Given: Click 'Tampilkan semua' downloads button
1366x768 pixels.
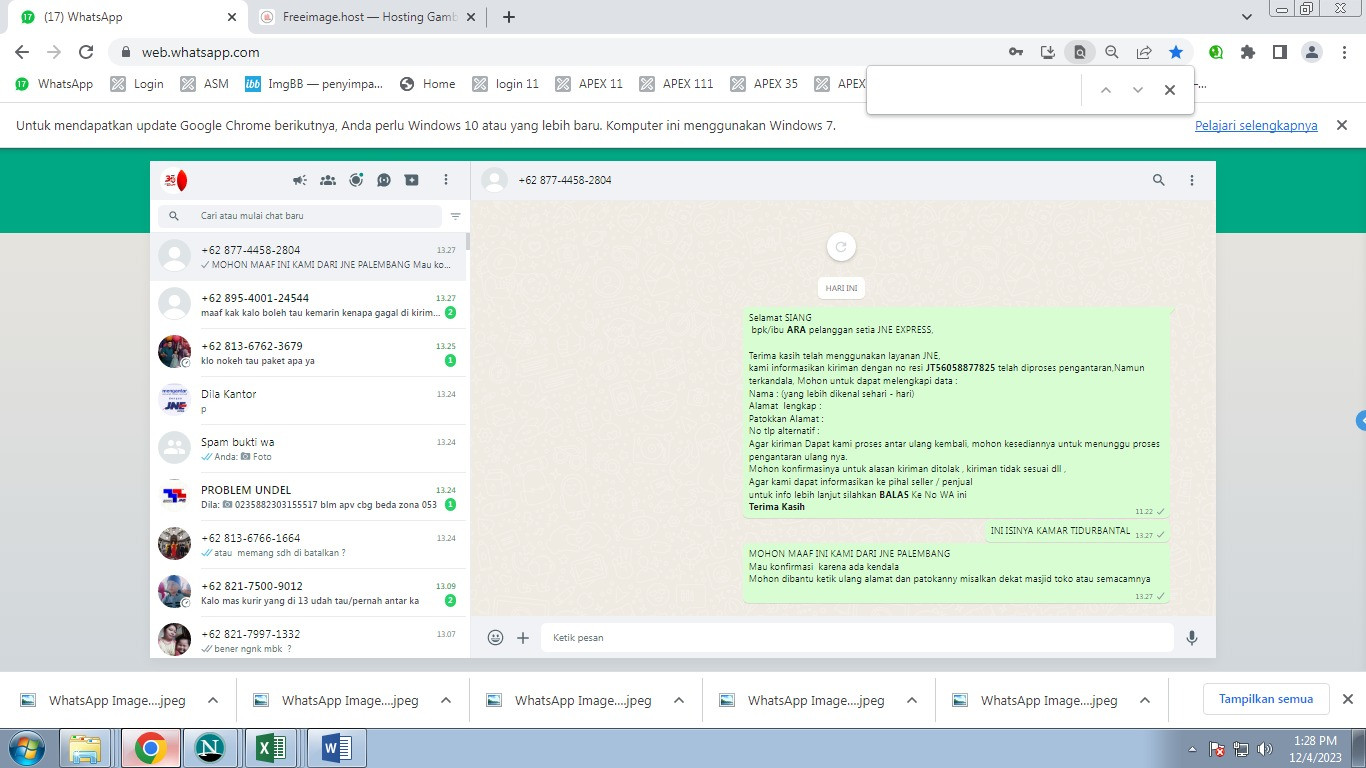Looking at the screenshot, I should point(1266,699).
